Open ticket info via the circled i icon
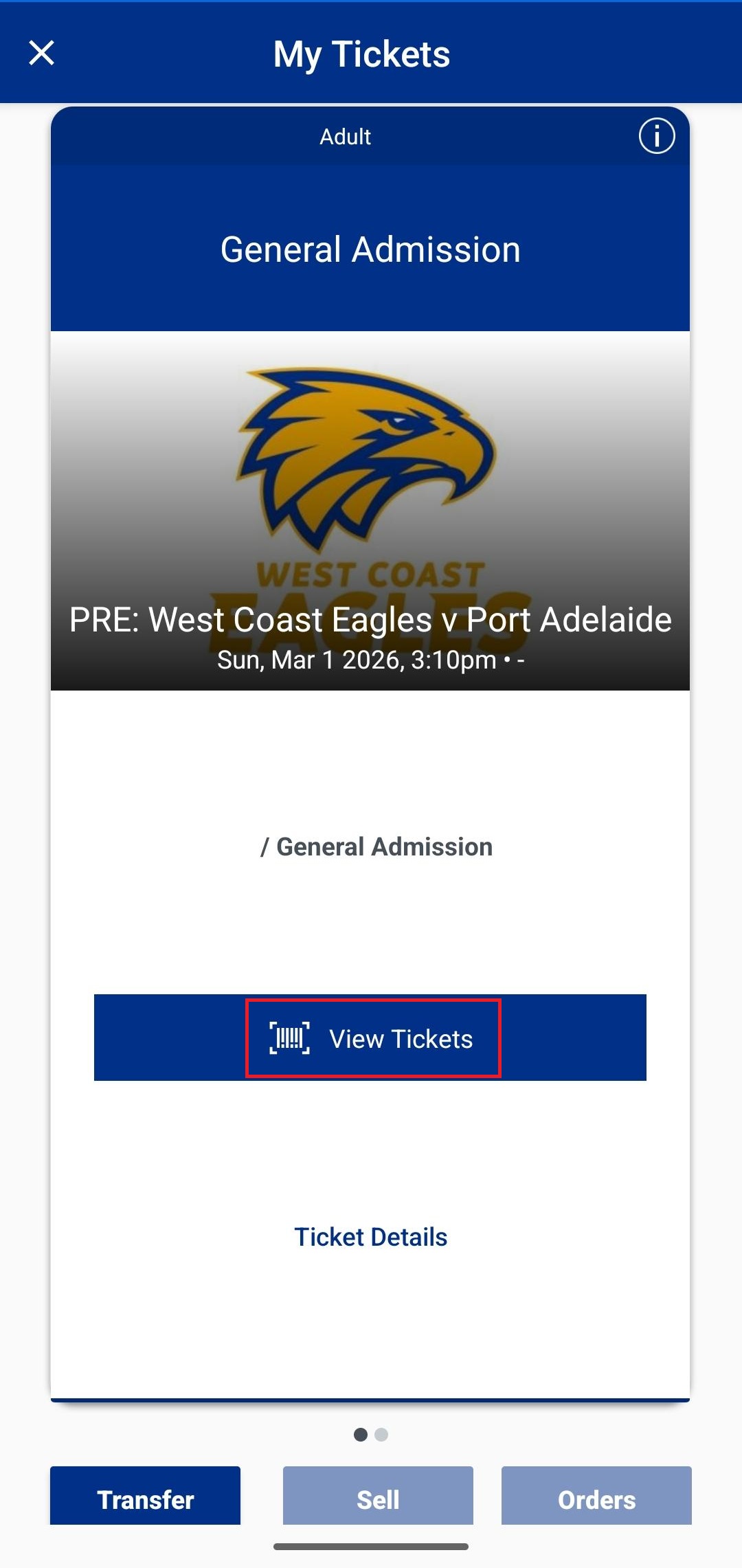The height and width of the screenshot is (1568, 742). (x=656, y=136)
